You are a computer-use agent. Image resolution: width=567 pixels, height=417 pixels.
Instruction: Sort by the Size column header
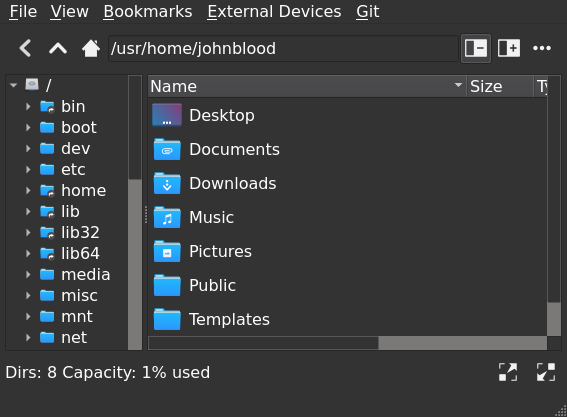pos(500,86)
